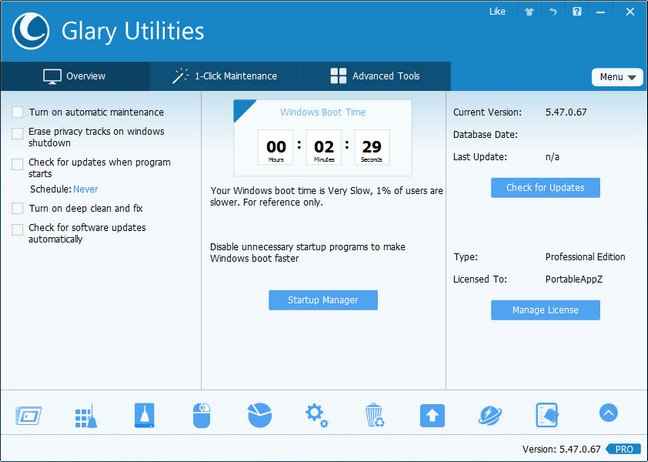Launch the Disk Space Analyzer pie chart icon

click(259, 415)
